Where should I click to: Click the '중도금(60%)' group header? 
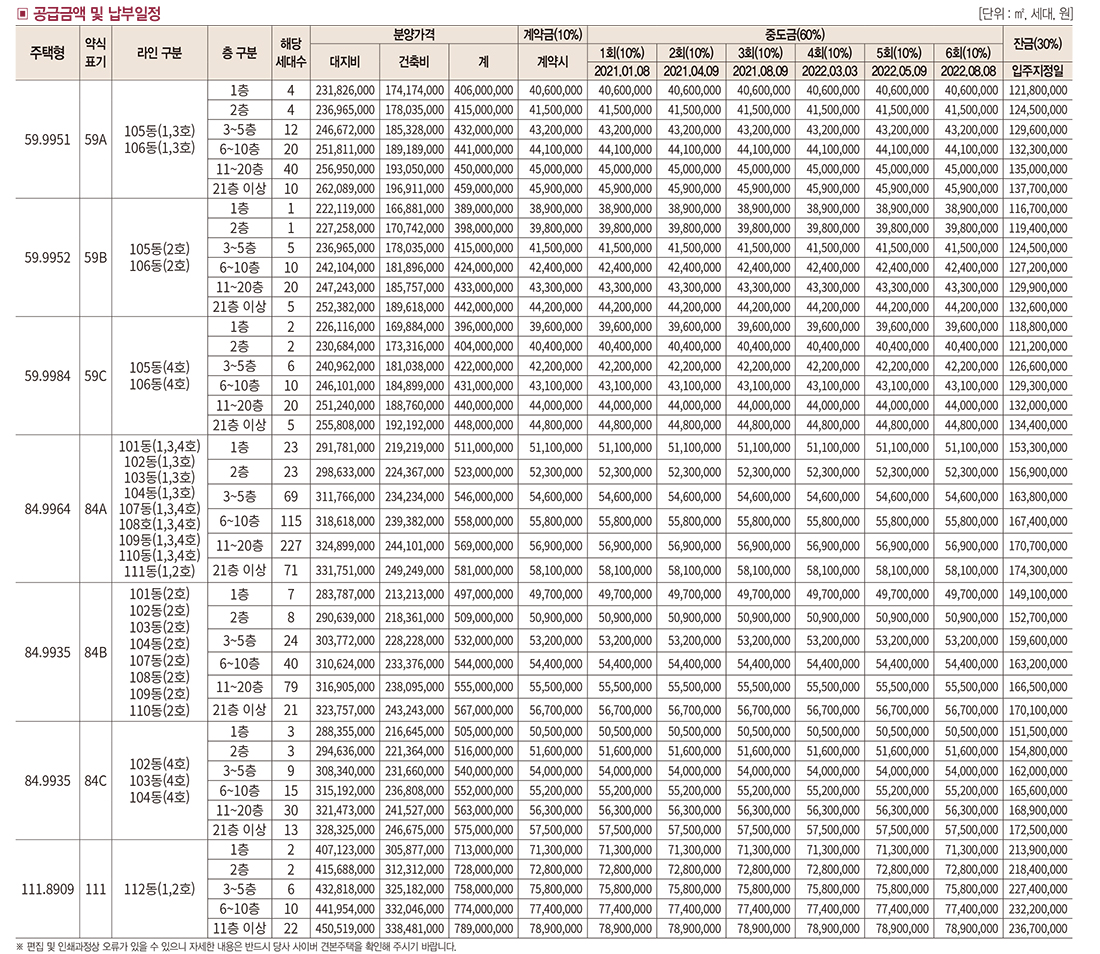click(x=795, y=34)
